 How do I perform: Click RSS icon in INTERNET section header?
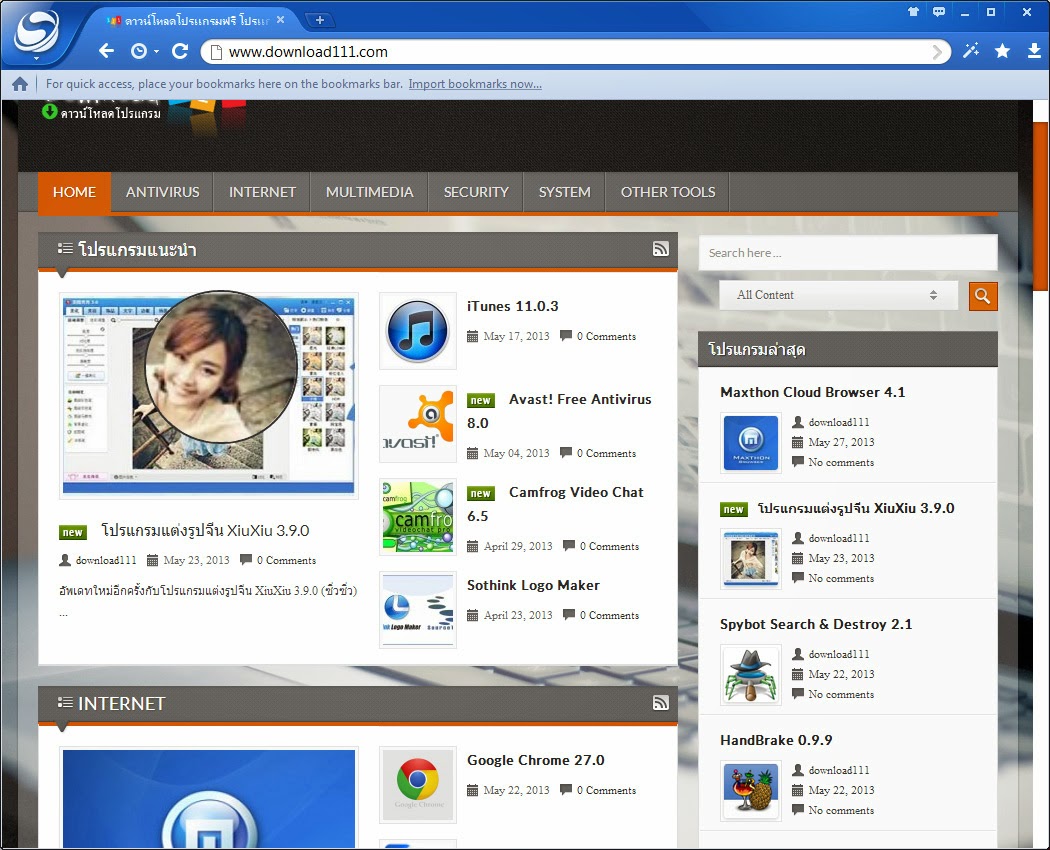[x=660, y=703]
